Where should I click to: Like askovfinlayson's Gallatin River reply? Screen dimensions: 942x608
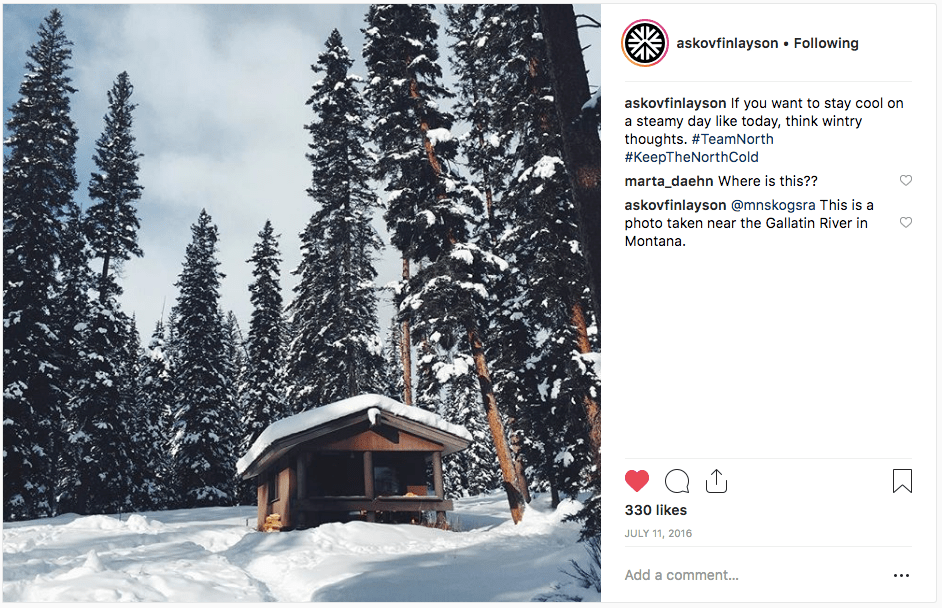[x=906, y=222]
